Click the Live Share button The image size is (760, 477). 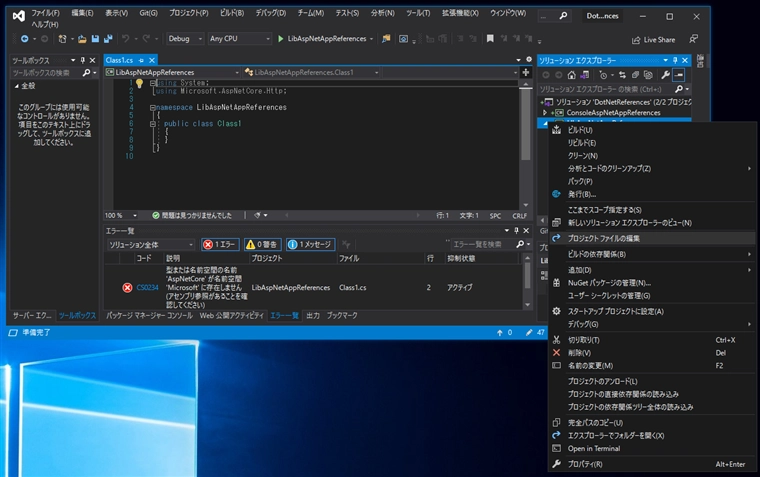653,40
